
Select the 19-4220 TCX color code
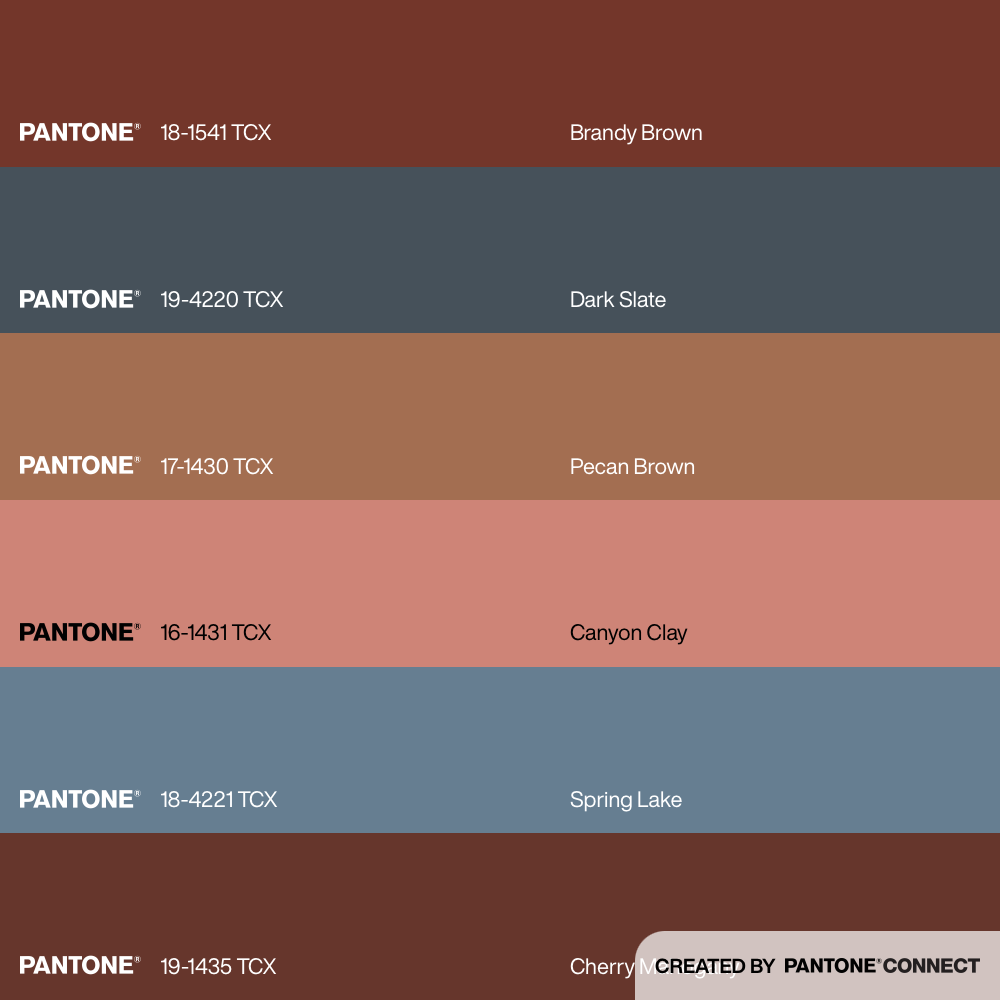221,299
